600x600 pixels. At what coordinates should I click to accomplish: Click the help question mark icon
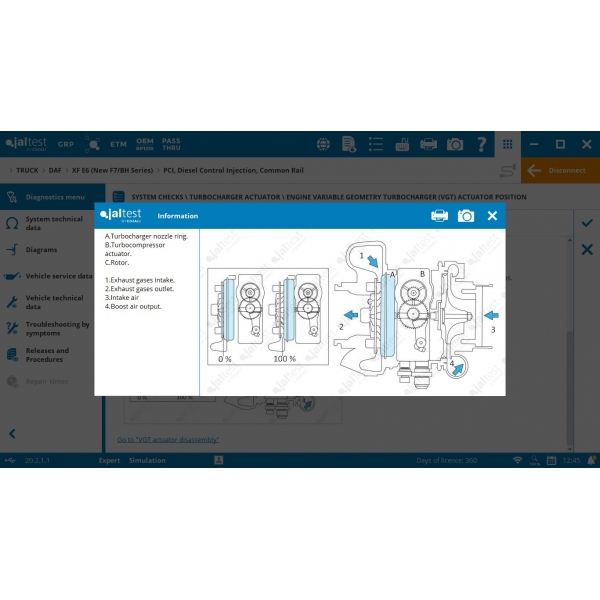pos(482,144)
